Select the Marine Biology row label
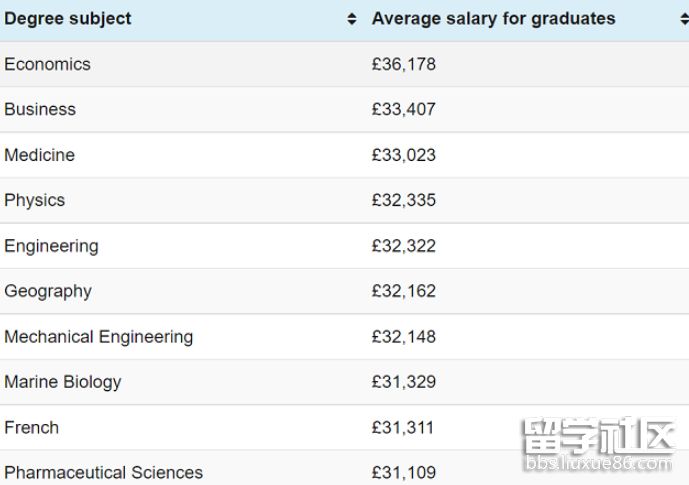This screenshot has width=689, height=485. click(63, 382)
